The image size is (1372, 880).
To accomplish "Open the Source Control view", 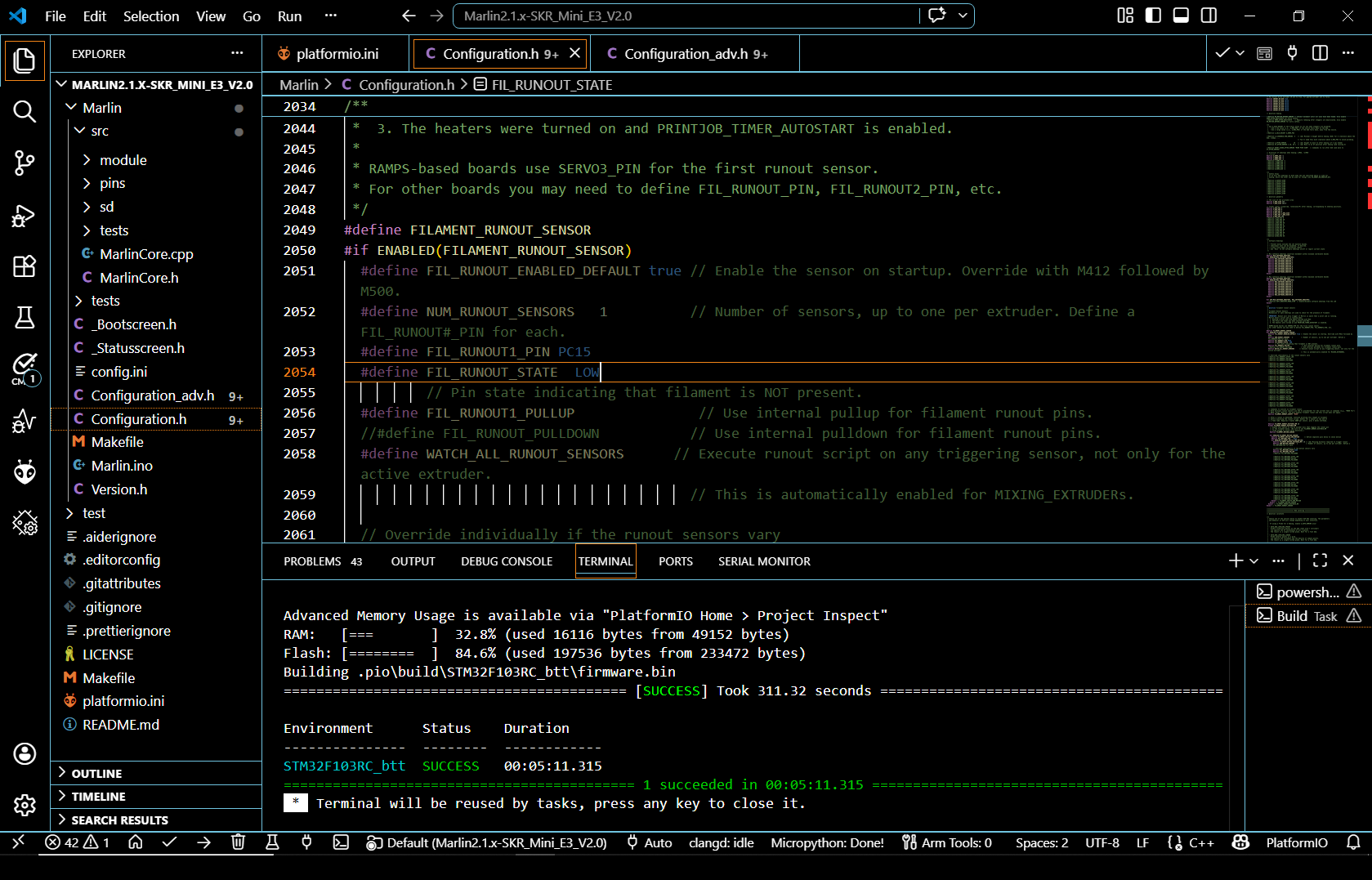I will click(x=25, y=163).
